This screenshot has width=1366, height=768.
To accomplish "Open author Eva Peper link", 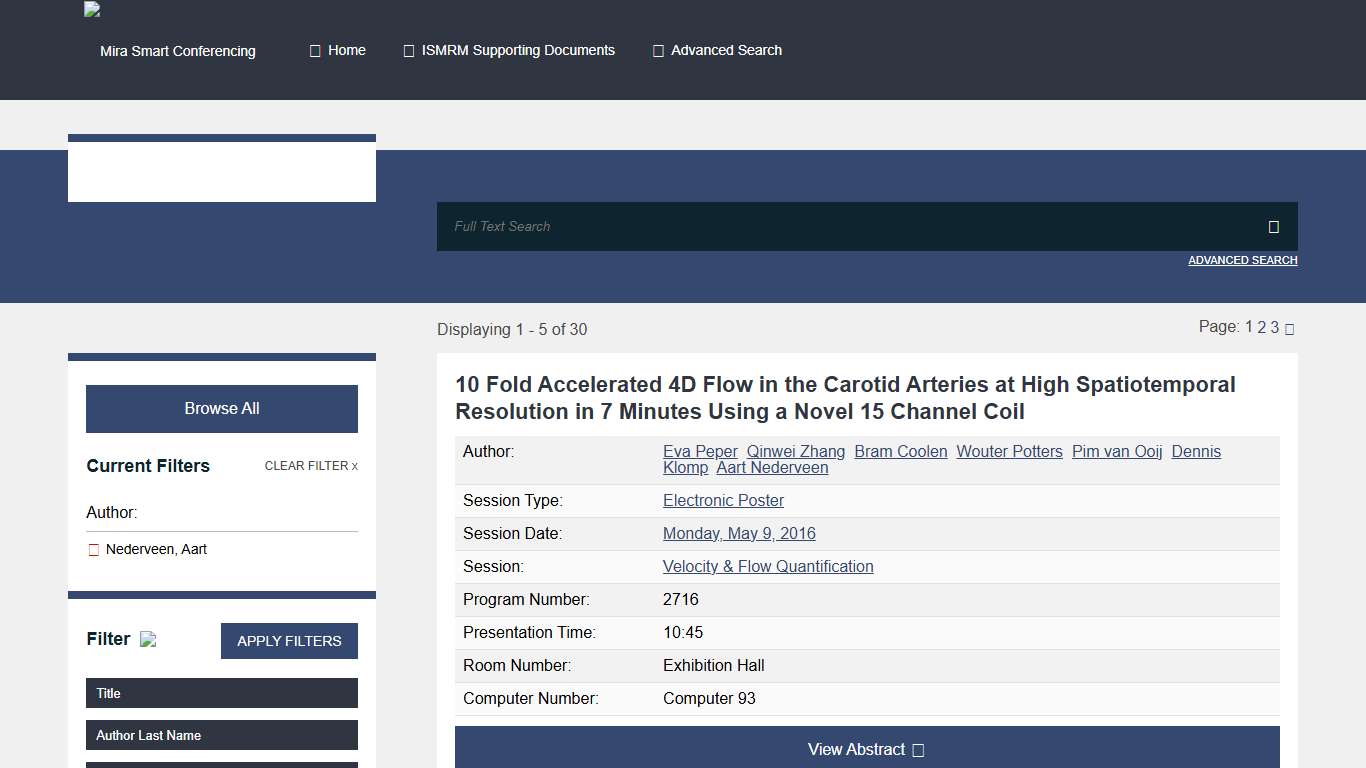I will coord(700,452).
